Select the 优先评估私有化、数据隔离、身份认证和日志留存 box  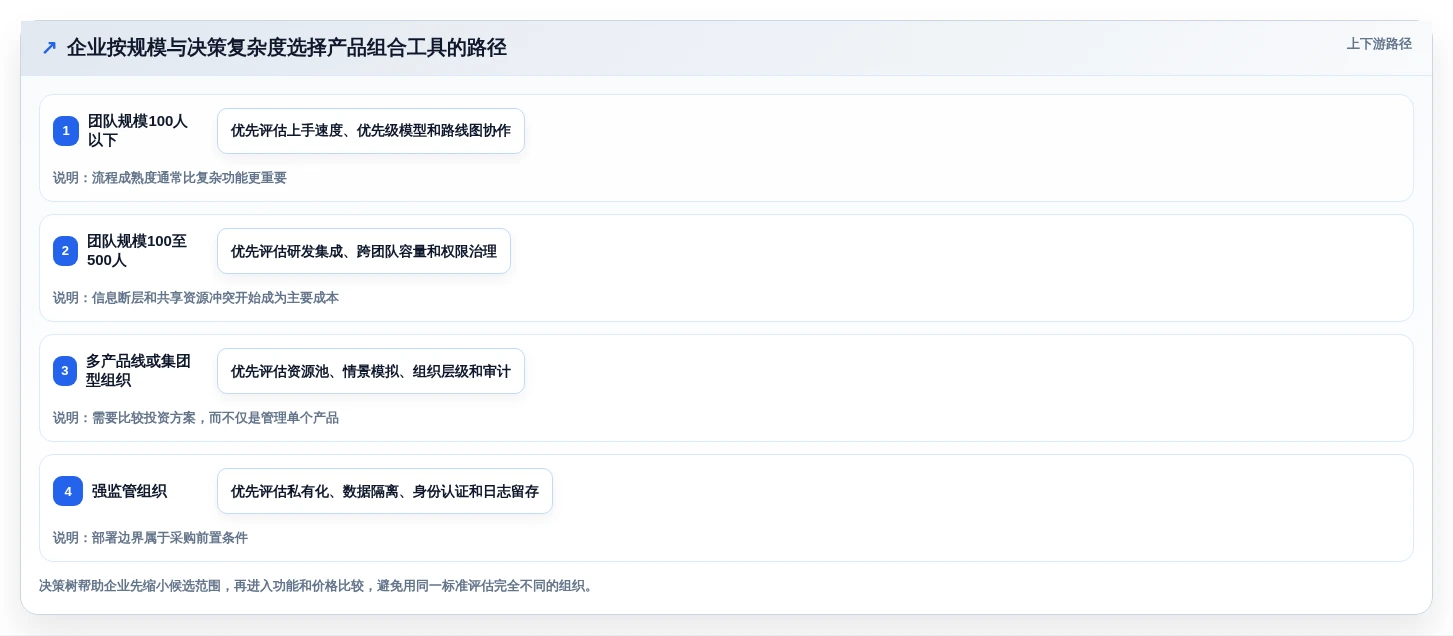[x=385, y=491]
